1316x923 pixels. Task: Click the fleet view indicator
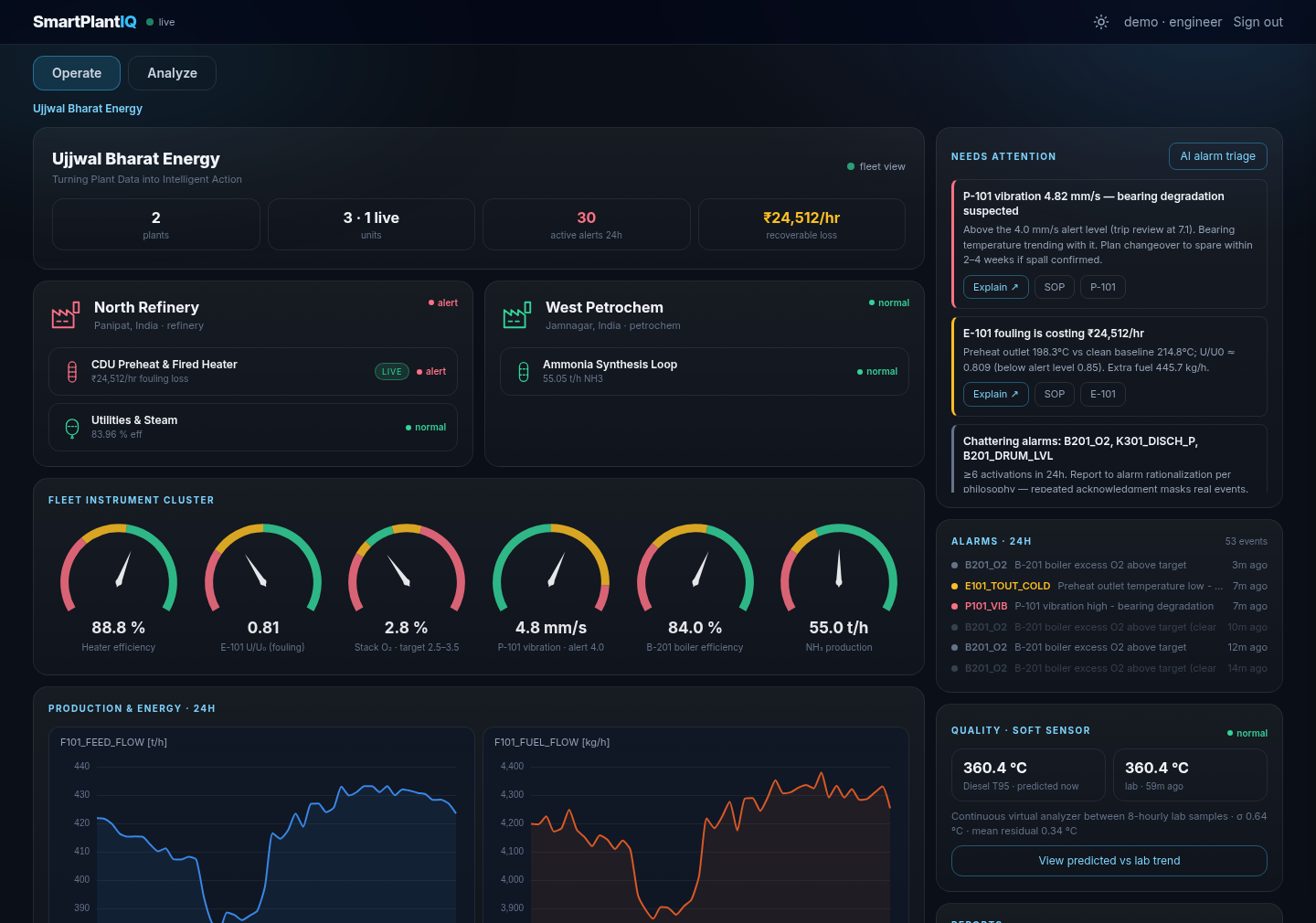point(876,166)
